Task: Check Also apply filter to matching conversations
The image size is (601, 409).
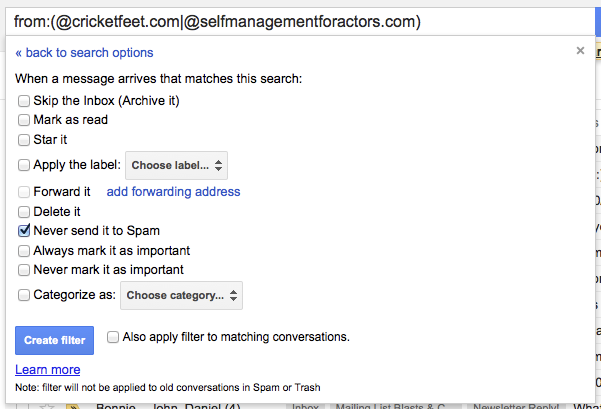Action: pos(113,337)
